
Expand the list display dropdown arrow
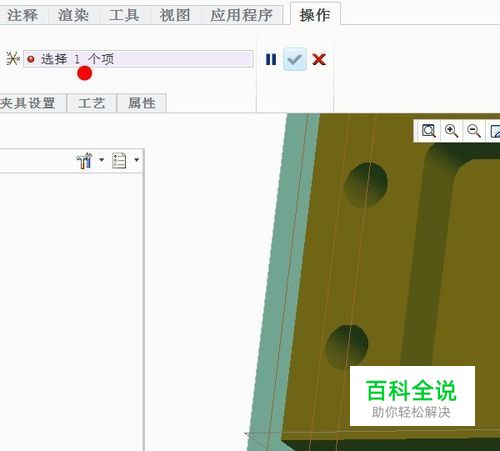[136, 160]
